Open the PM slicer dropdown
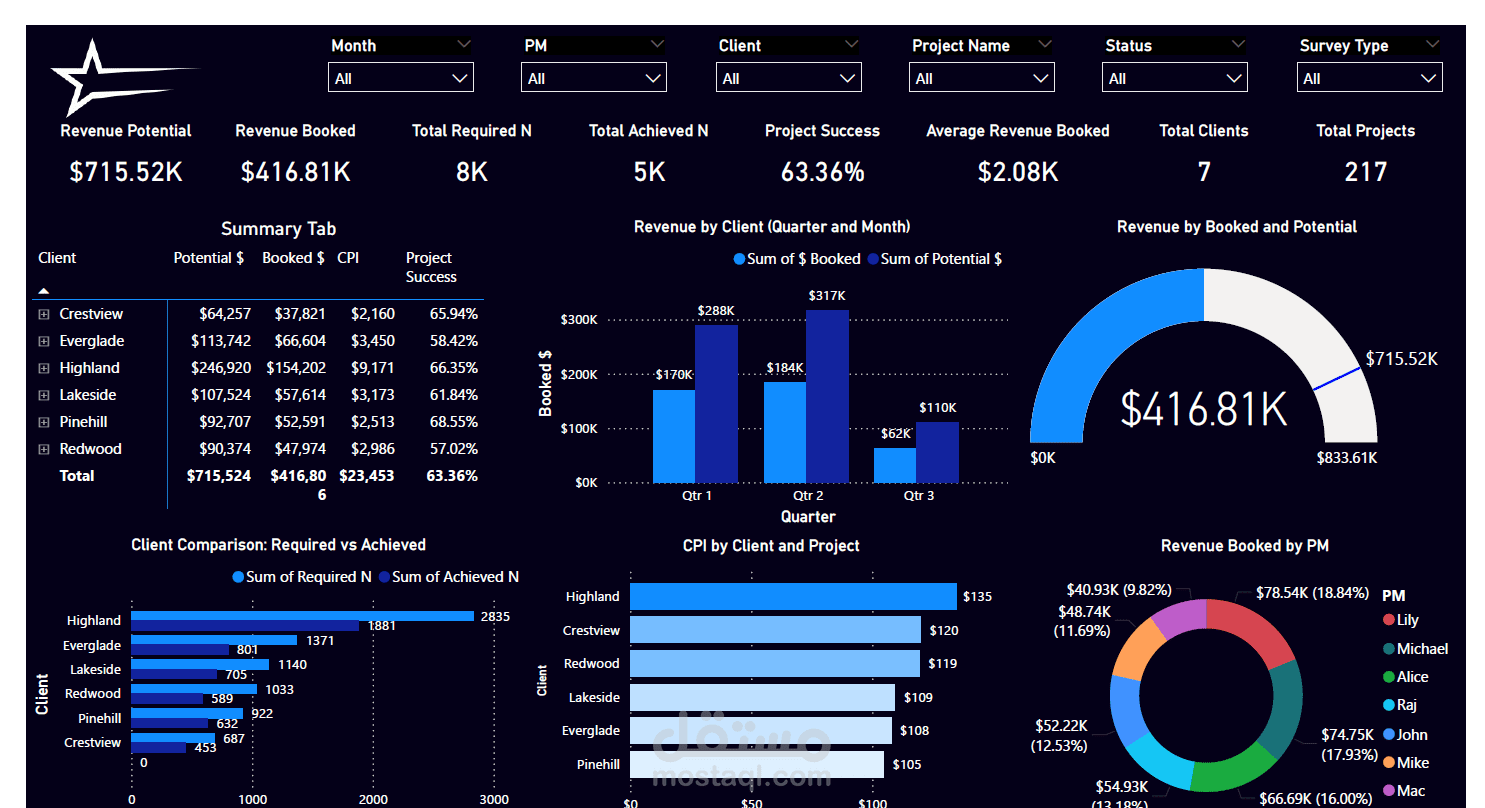Image resolution: width=1485 pixels, height=808 pixels. pyautogui.click(x=594, y=78)
